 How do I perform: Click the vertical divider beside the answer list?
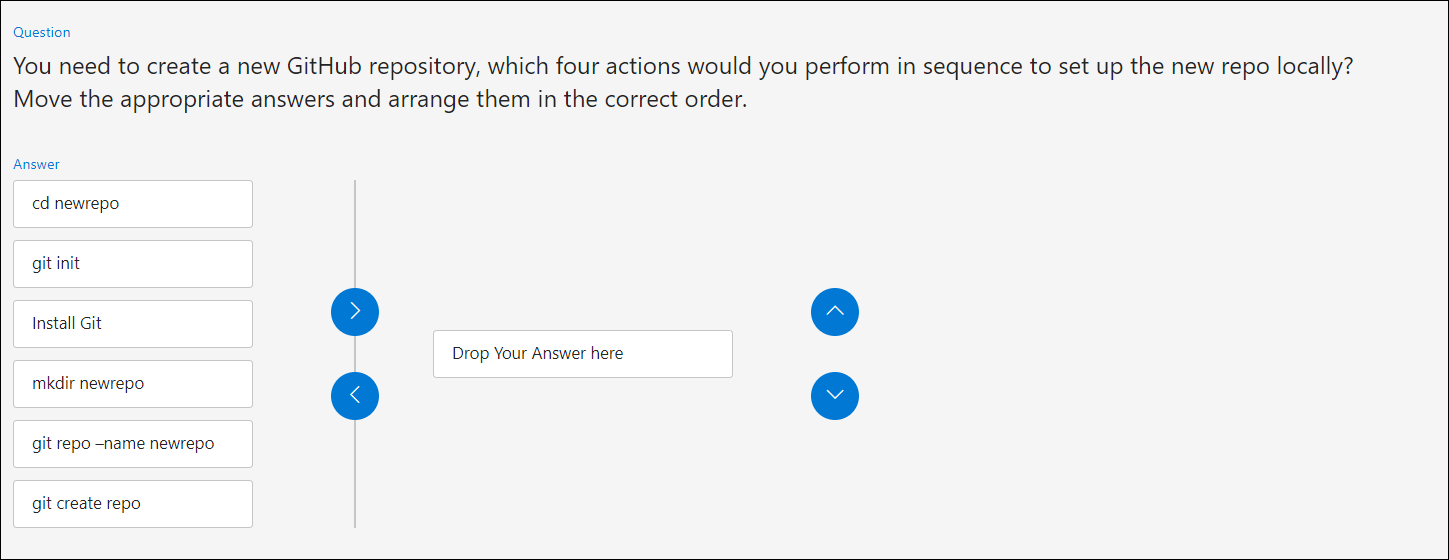point(355,354)
